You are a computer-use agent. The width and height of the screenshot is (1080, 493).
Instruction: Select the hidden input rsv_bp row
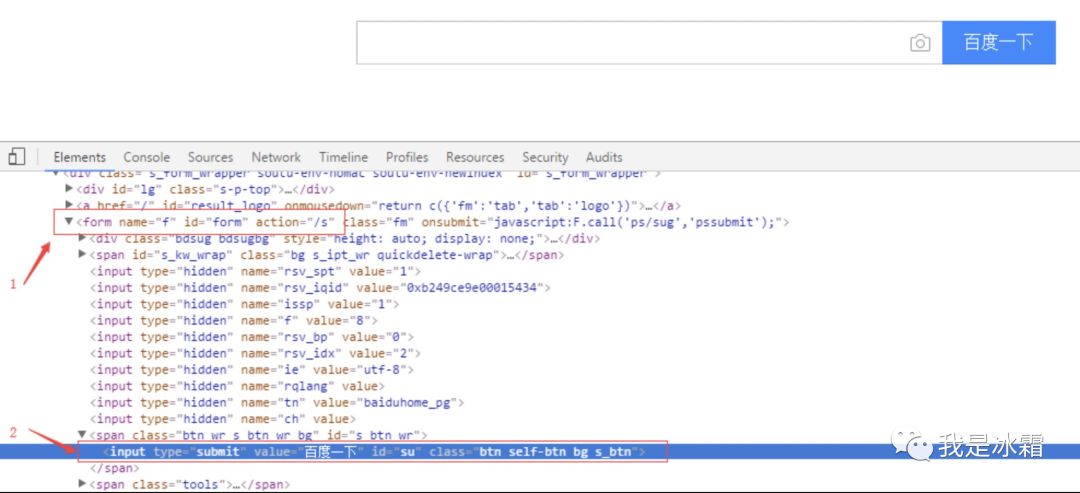coord(252,337)
